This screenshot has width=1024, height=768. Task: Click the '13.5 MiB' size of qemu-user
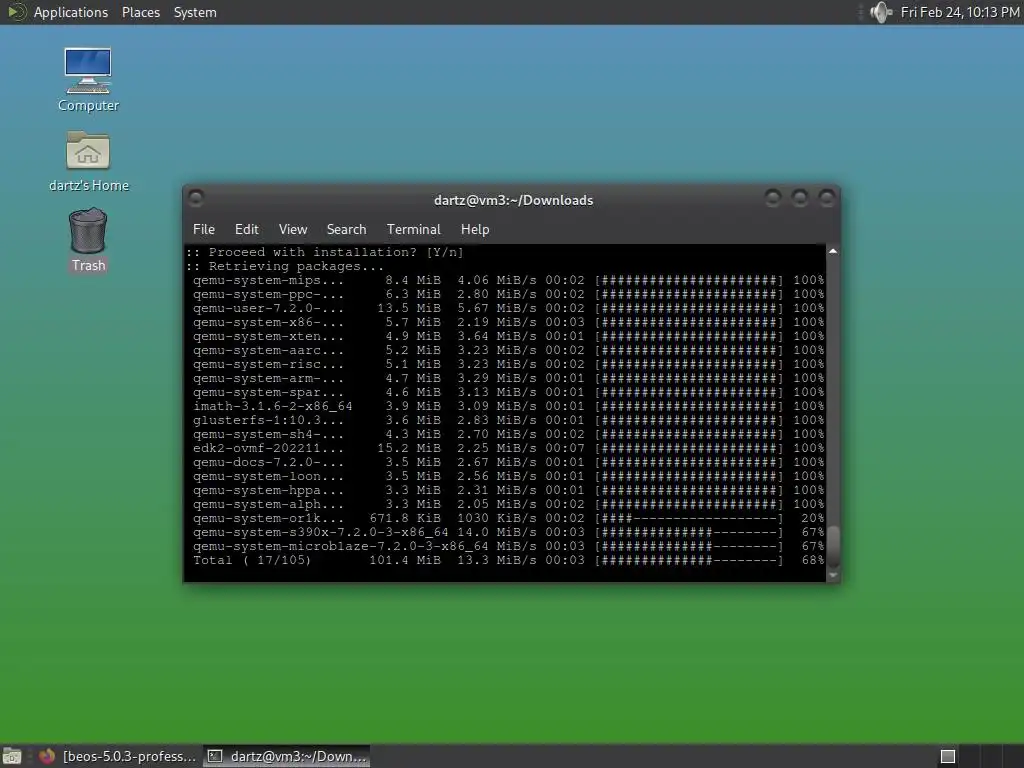coord(409,308)
